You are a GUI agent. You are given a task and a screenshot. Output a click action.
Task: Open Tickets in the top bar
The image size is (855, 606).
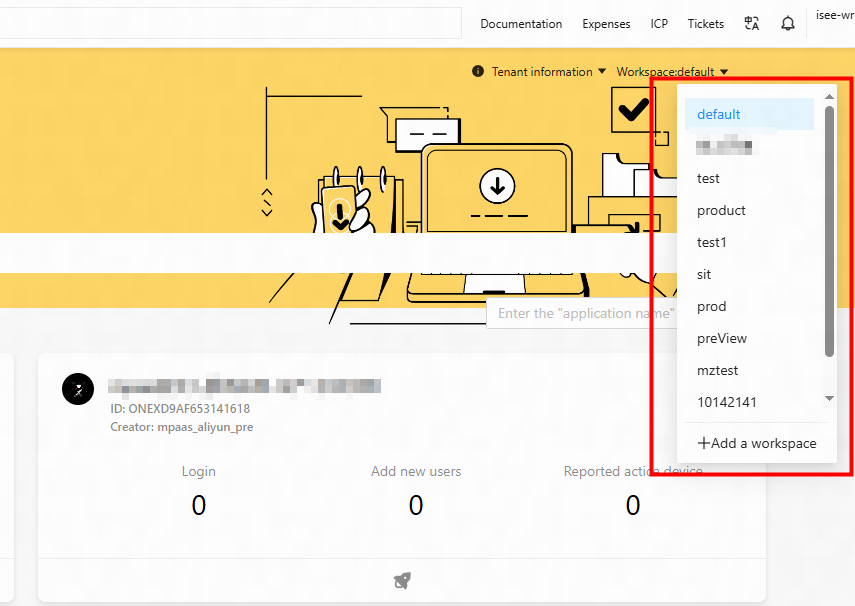point(706,24)
